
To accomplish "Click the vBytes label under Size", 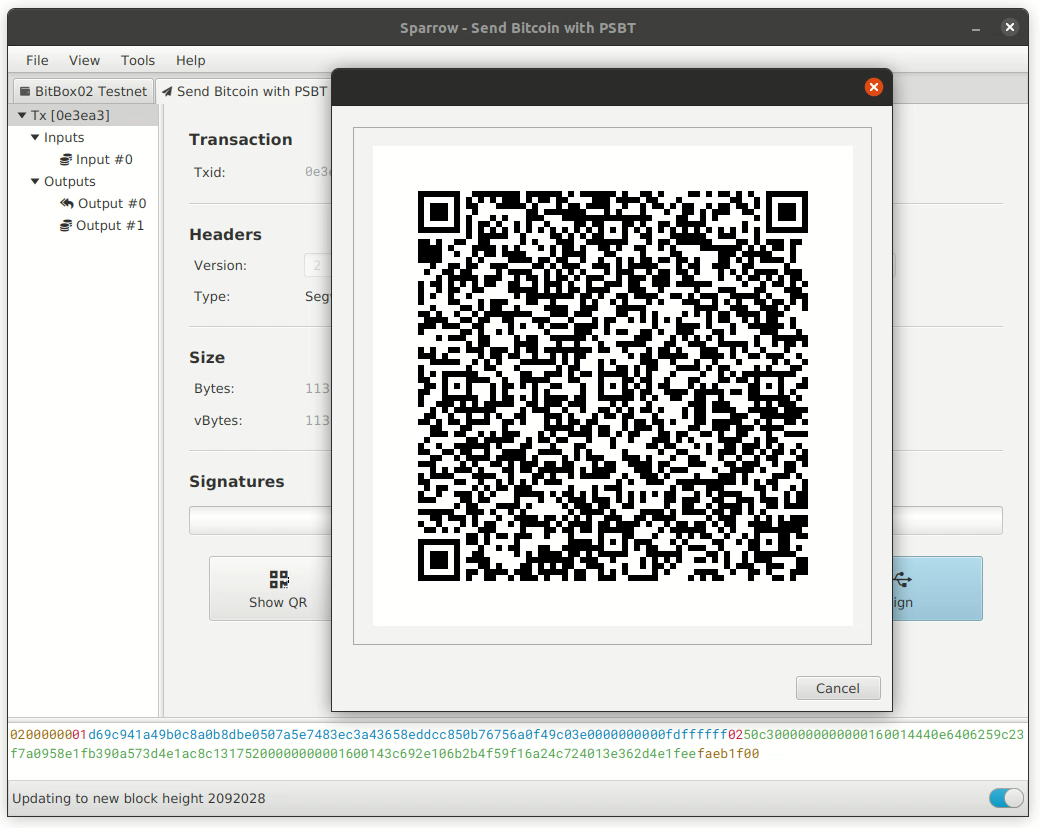I will [218, 420].
